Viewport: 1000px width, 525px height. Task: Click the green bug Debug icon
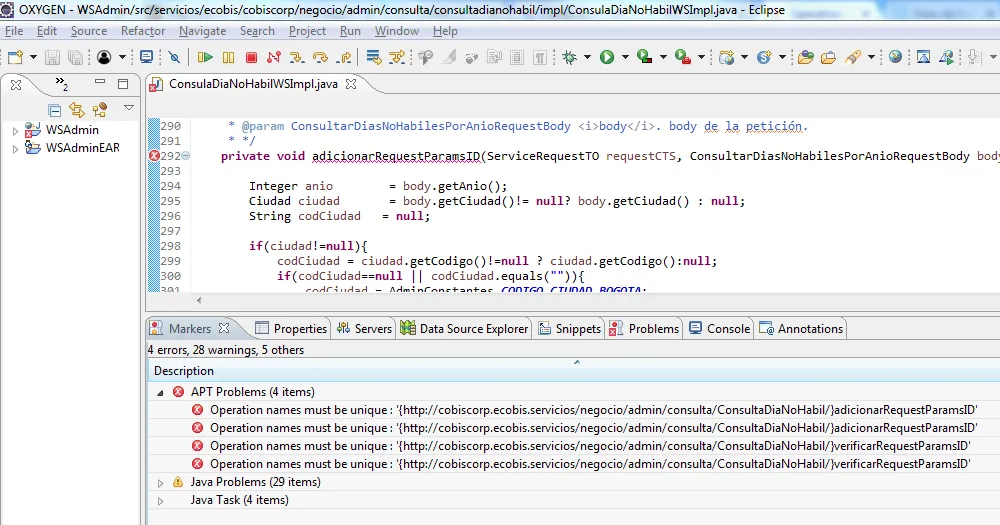coord(570,57)
